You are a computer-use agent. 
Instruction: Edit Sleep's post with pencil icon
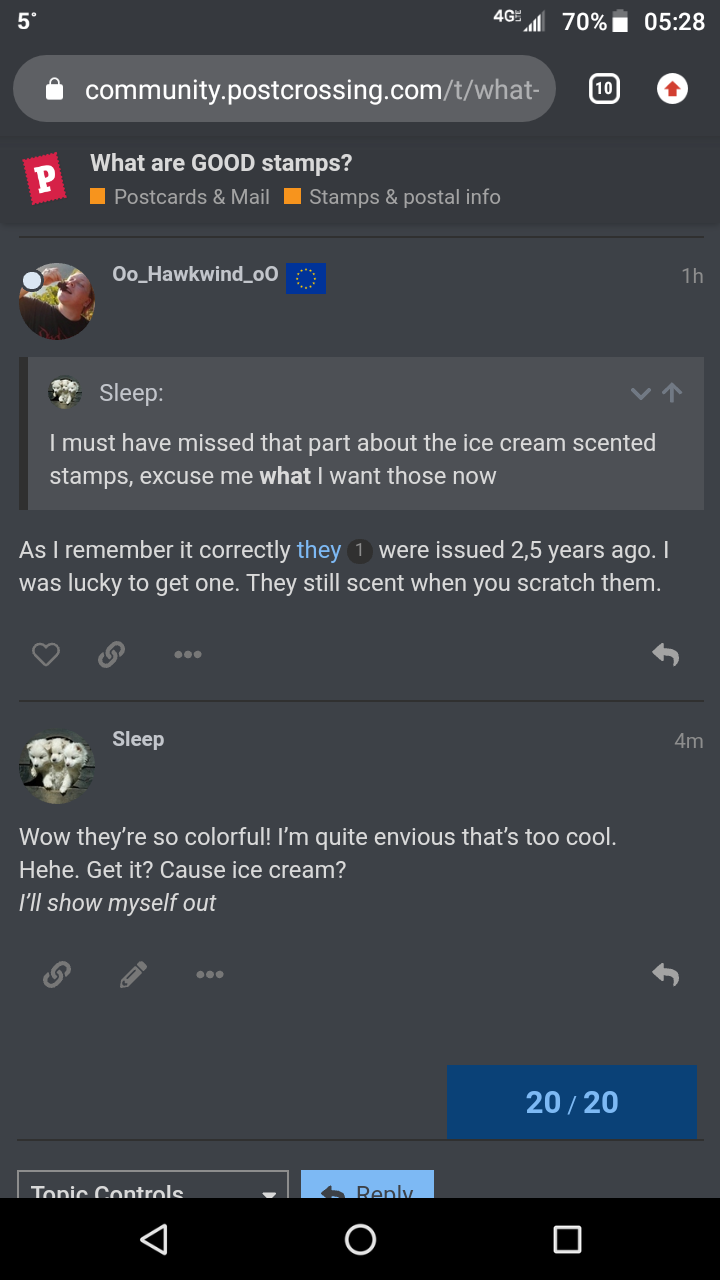click(133, 974)
